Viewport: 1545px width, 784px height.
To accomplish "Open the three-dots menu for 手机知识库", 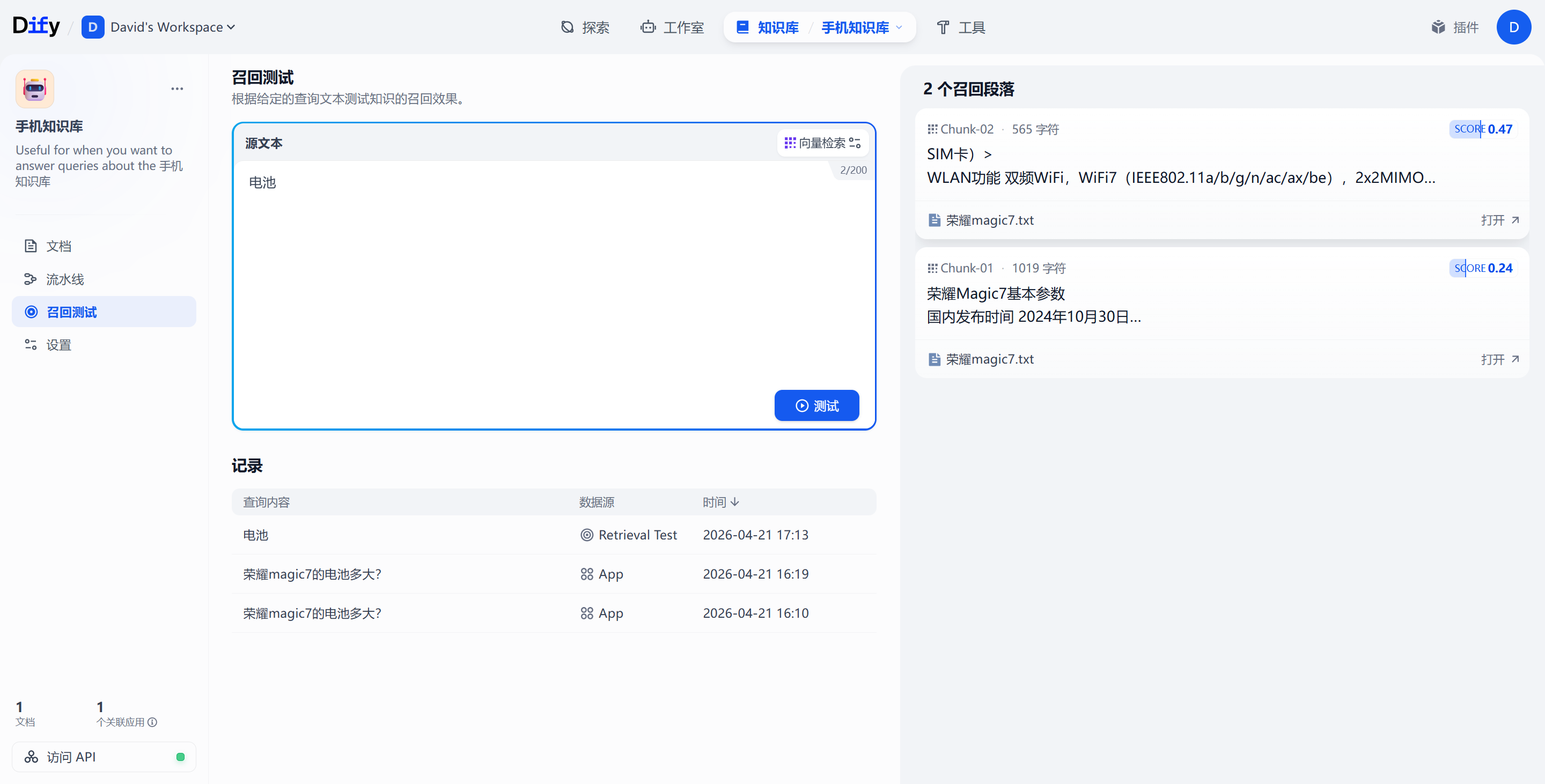I will click(x=177, y=88).
